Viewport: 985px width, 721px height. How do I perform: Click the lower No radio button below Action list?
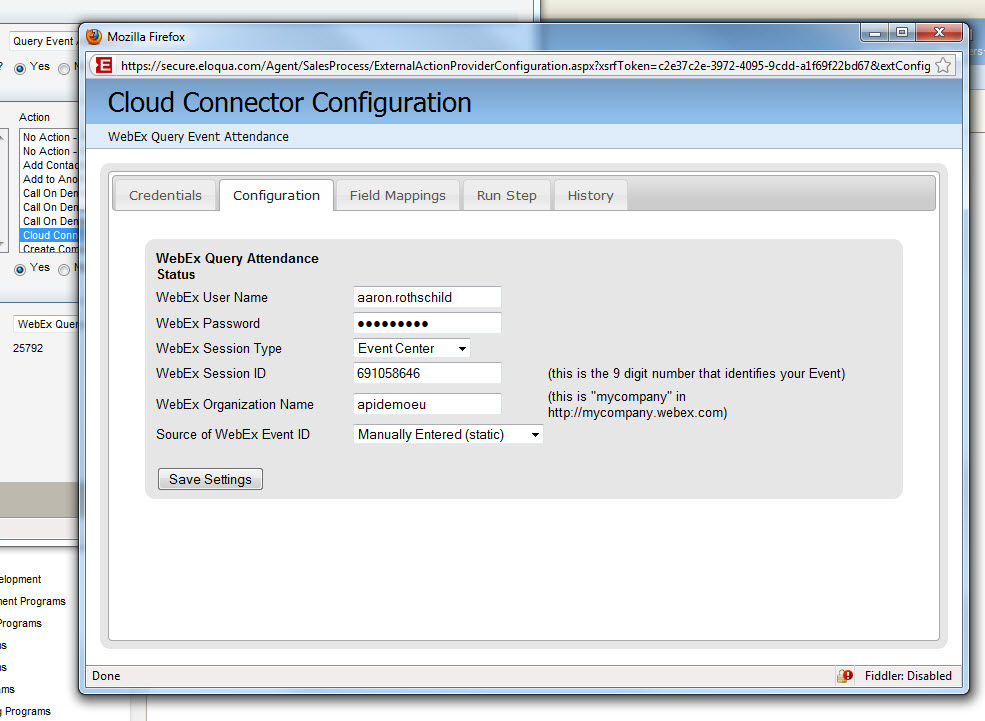tap(64, 269)
